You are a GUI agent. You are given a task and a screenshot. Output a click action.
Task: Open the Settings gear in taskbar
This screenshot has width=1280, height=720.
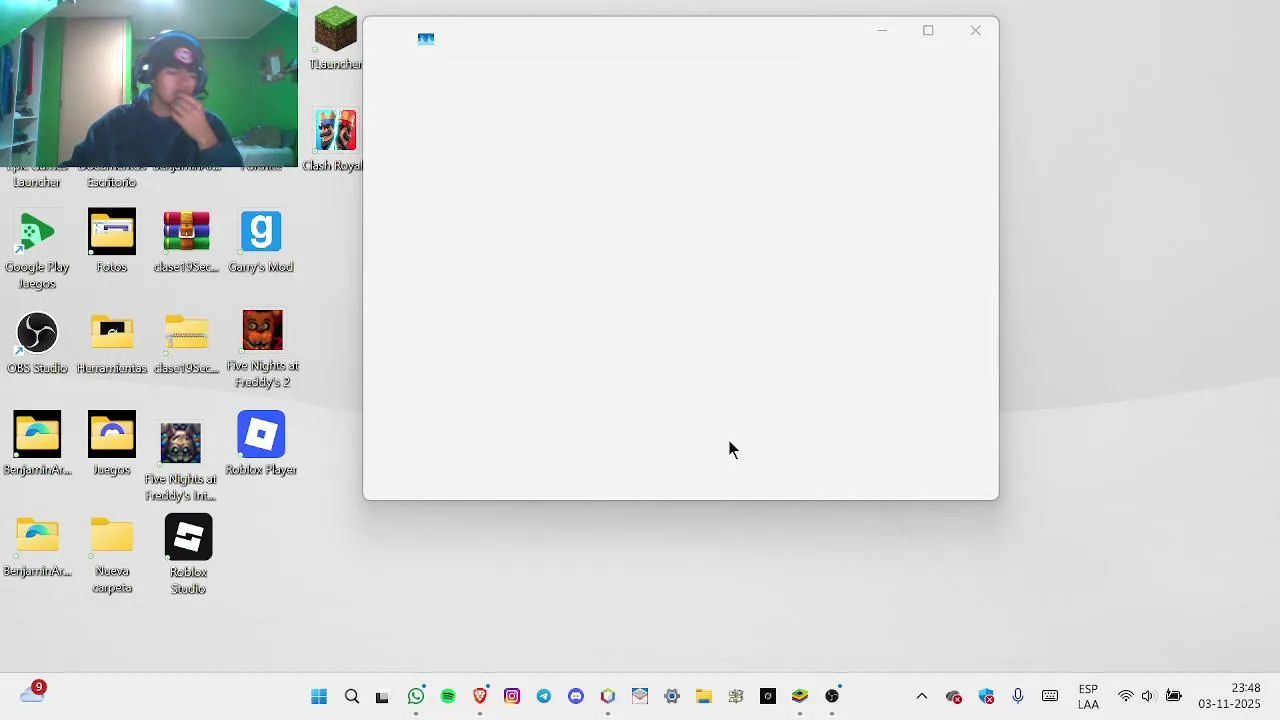coord(672,697)
